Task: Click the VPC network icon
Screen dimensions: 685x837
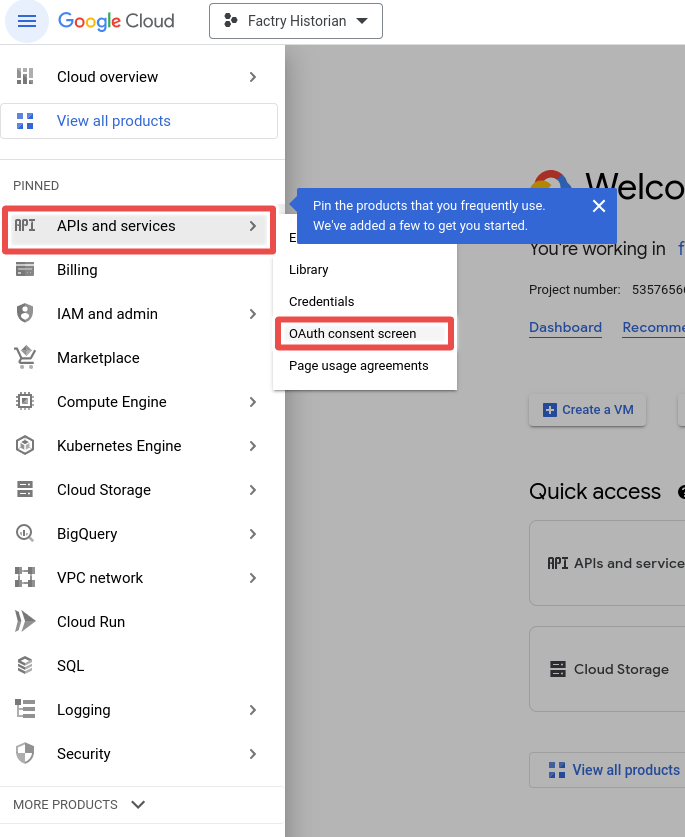Action: coord(25,577)
